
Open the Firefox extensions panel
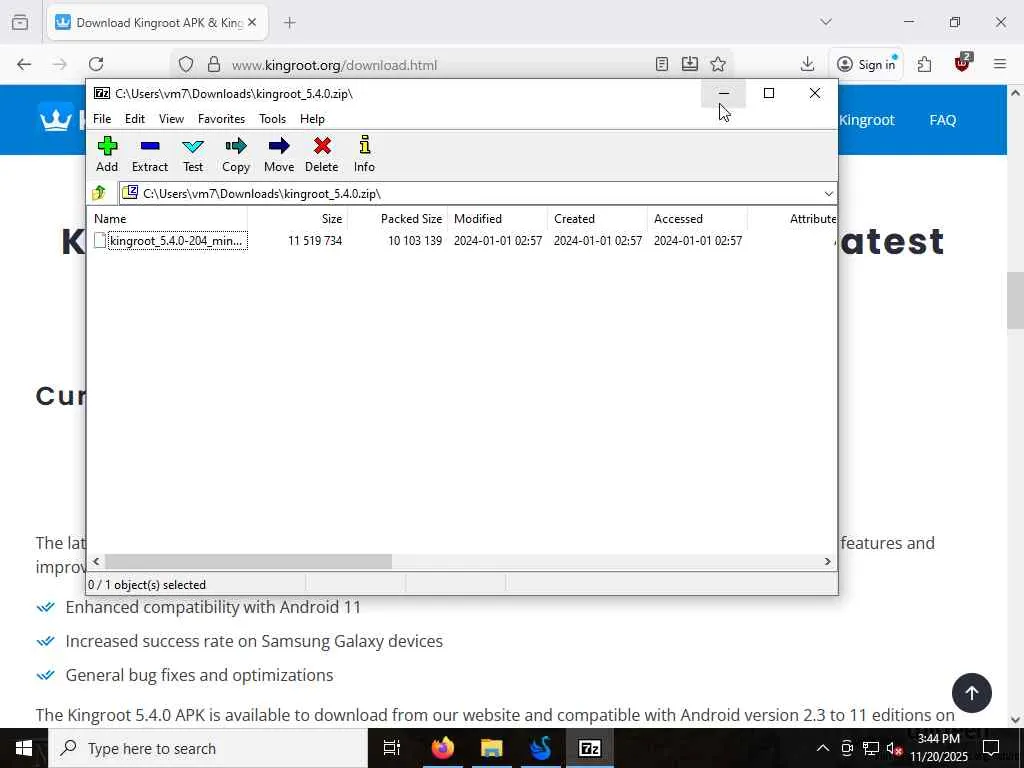924,64
